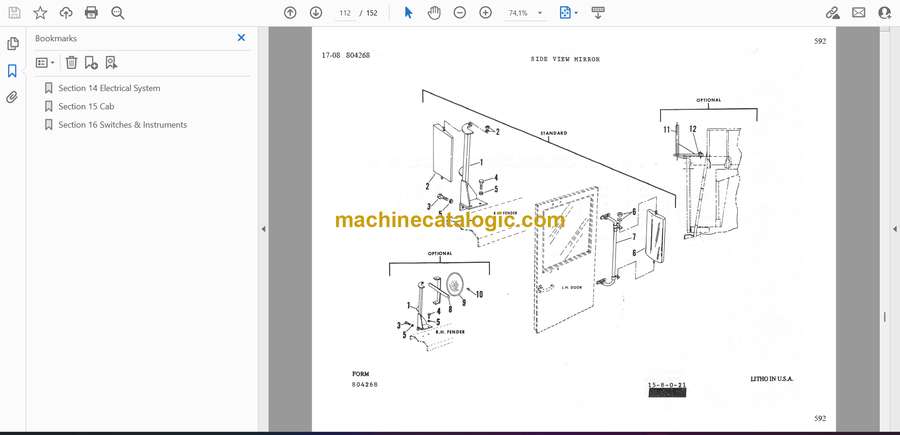Open the bookmark options menu dropdown
Screen dimensions: 900x435
pyautogui.click(x=45, y=63)
